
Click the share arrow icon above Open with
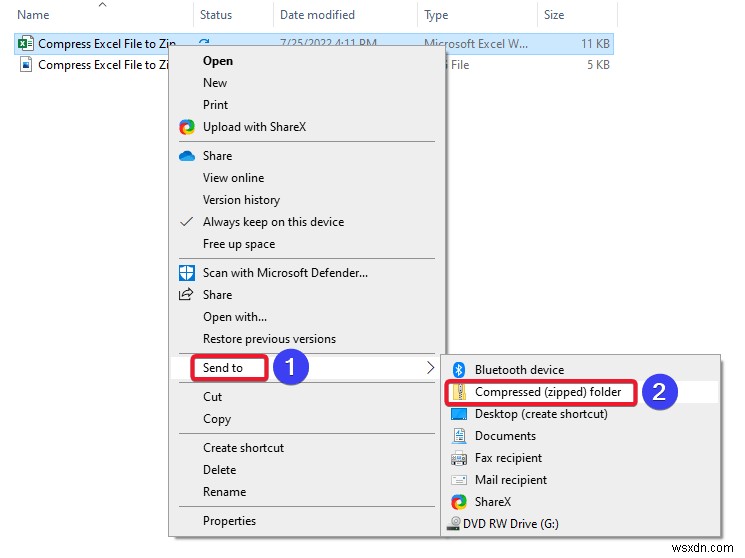click(x=186, y=295)
